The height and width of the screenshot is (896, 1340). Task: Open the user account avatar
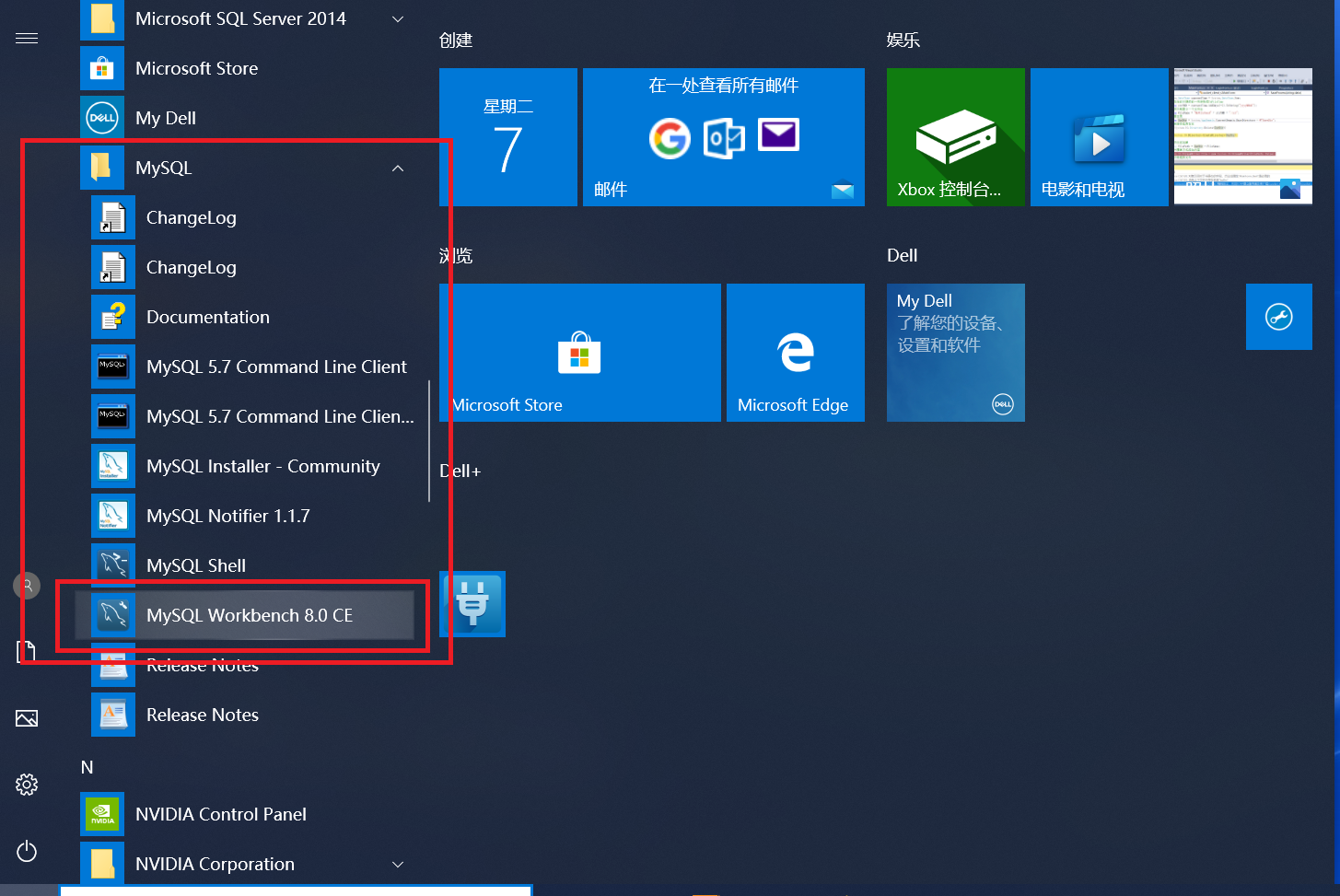27,585
